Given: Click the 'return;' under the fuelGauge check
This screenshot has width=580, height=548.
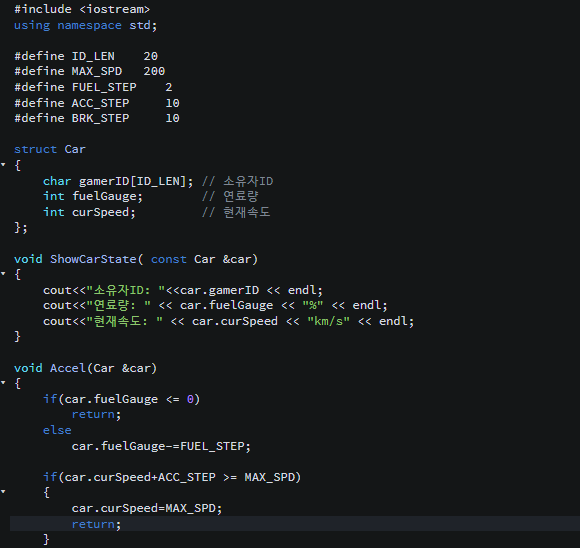Looking at the screenshot, I should point(97,414).
